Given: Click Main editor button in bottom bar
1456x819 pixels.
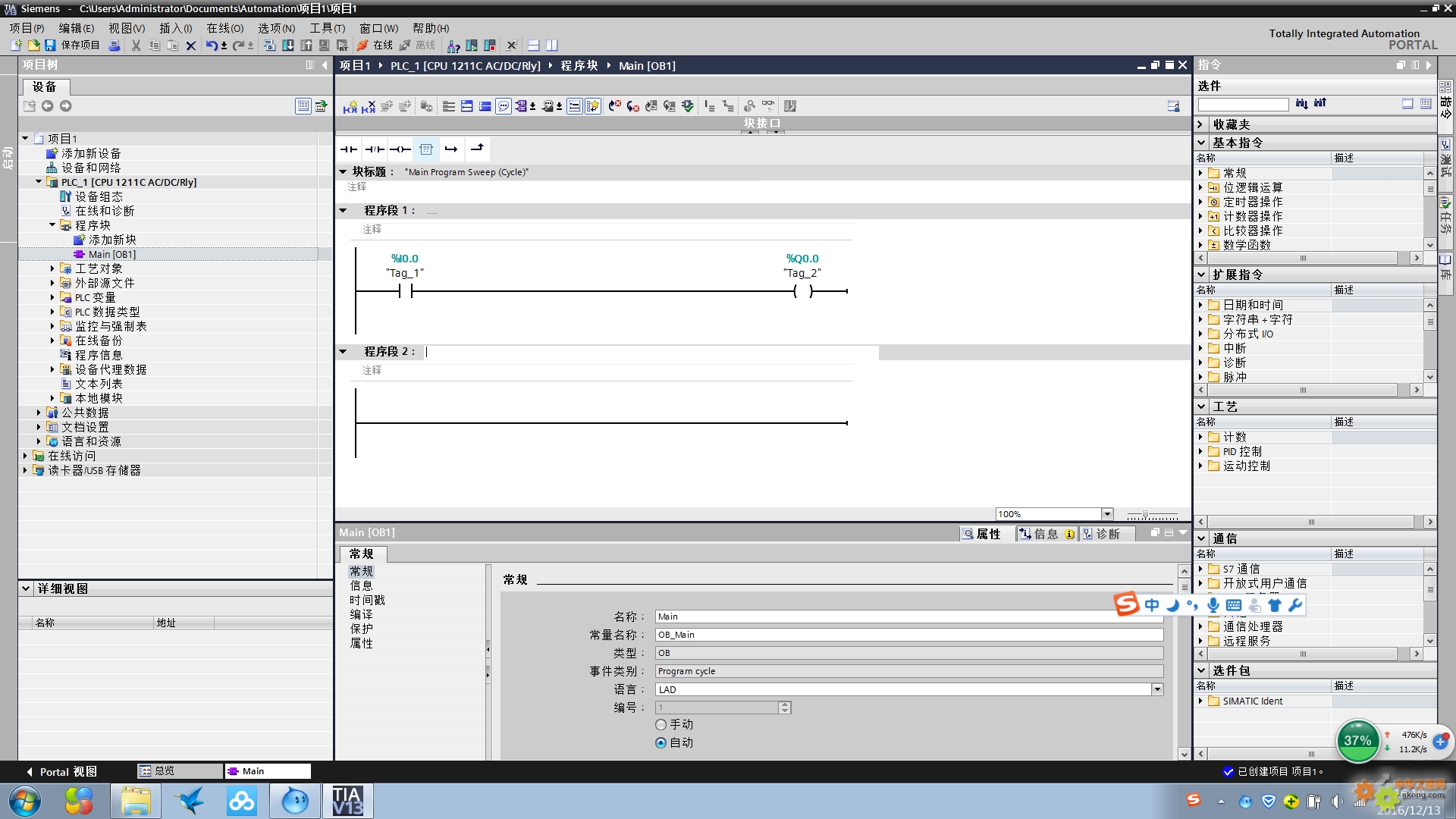Looking at the screenshot, I should click(268, 770).
